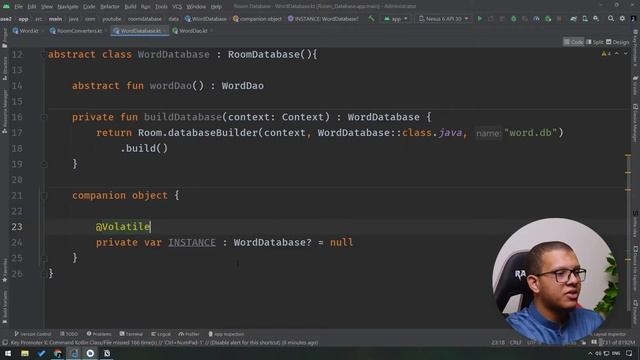This screenshot has height=360, width=640.
Task: Open the Gradle tool window on right sidebar
Action: point(636,85)
